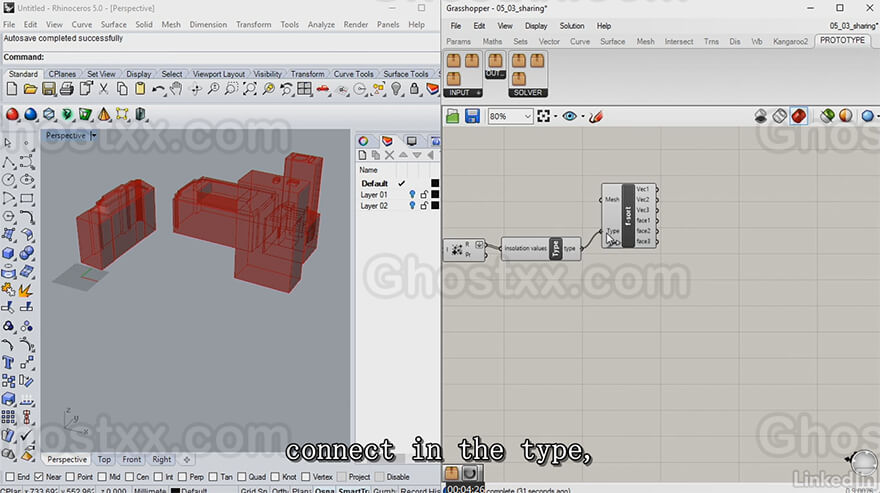Select red shaded preview mode in Grasshopper
The height and width of the screenshot is (493, 880).
point(799,116)
